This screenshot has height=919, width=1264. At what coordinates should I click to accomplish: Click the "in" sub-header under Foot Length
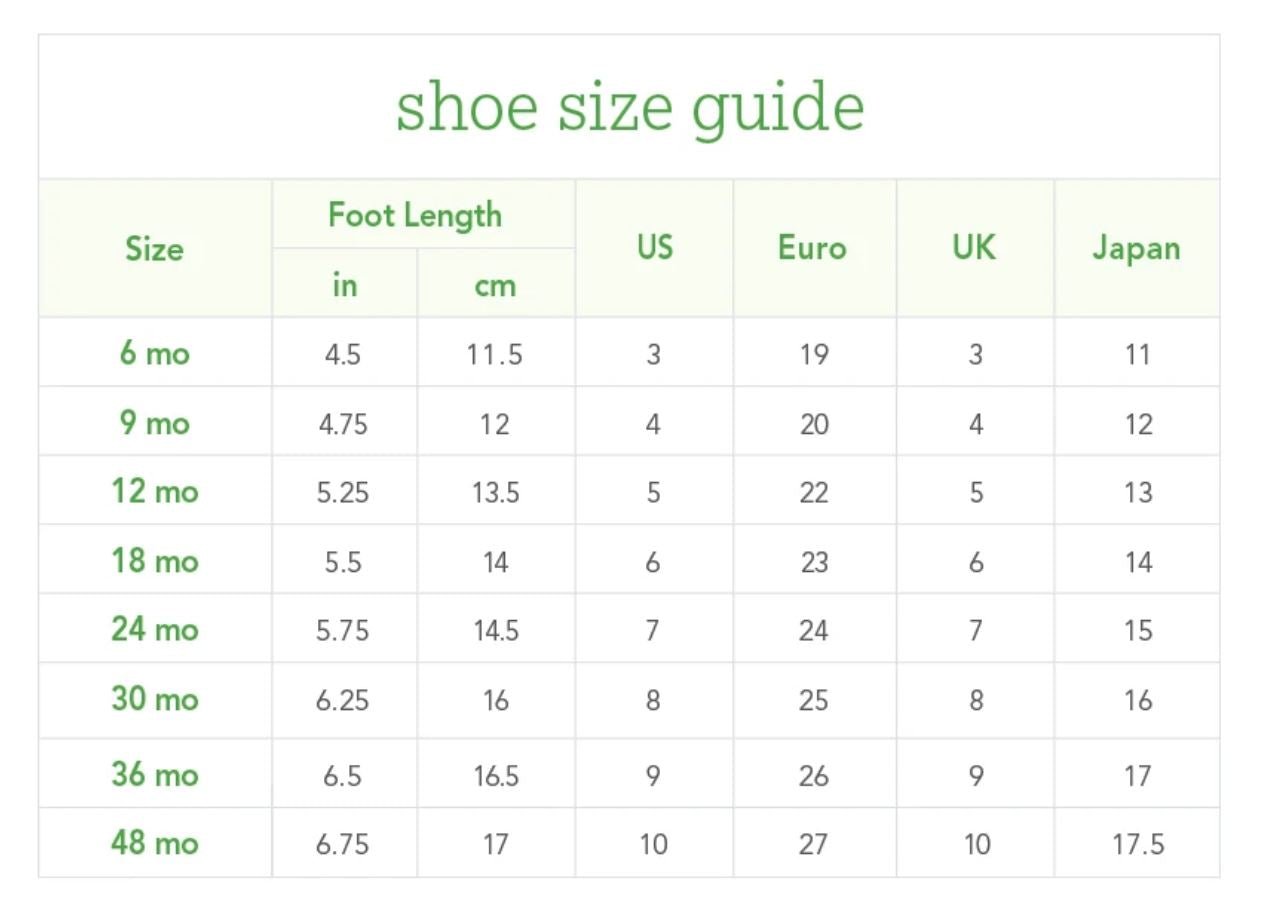coord(344,285)
